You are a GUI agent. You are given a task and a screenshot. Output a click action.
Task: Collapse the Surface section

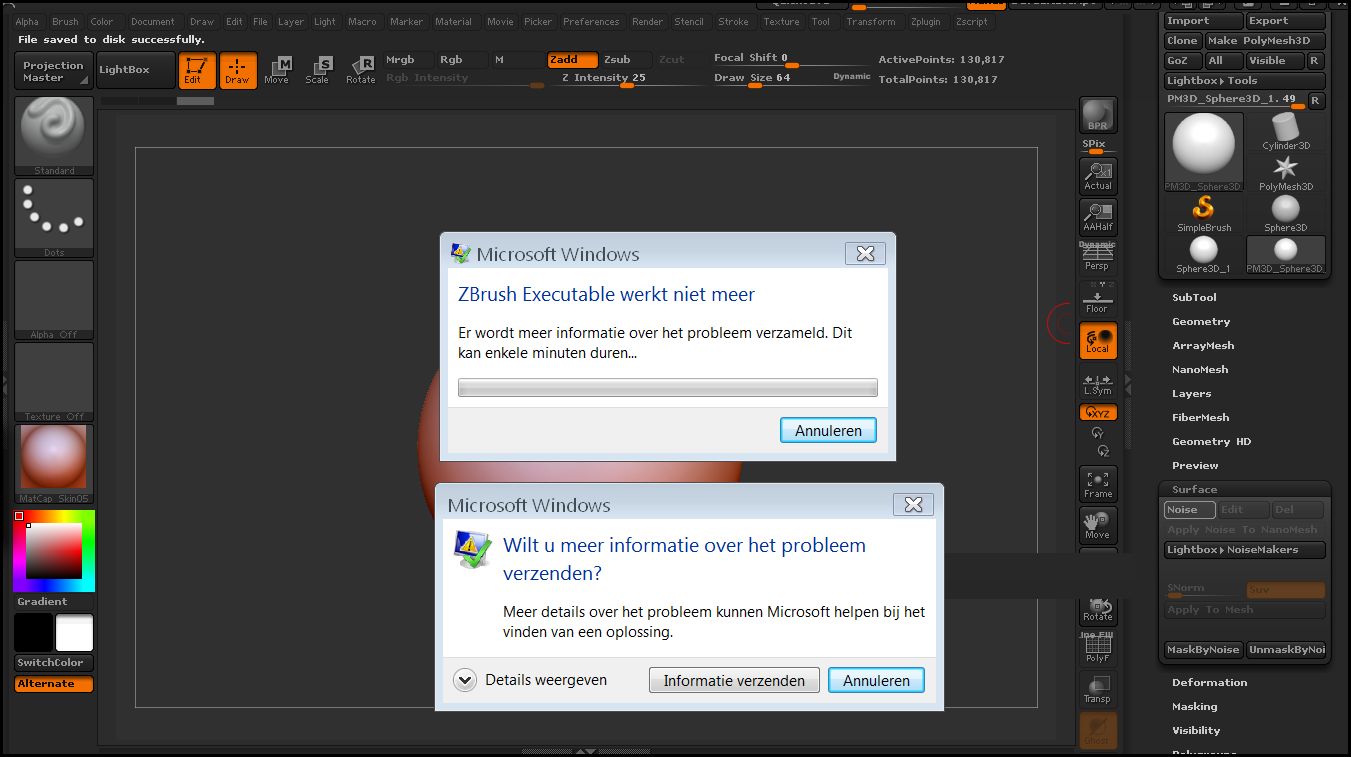[x=1195, y=490]
